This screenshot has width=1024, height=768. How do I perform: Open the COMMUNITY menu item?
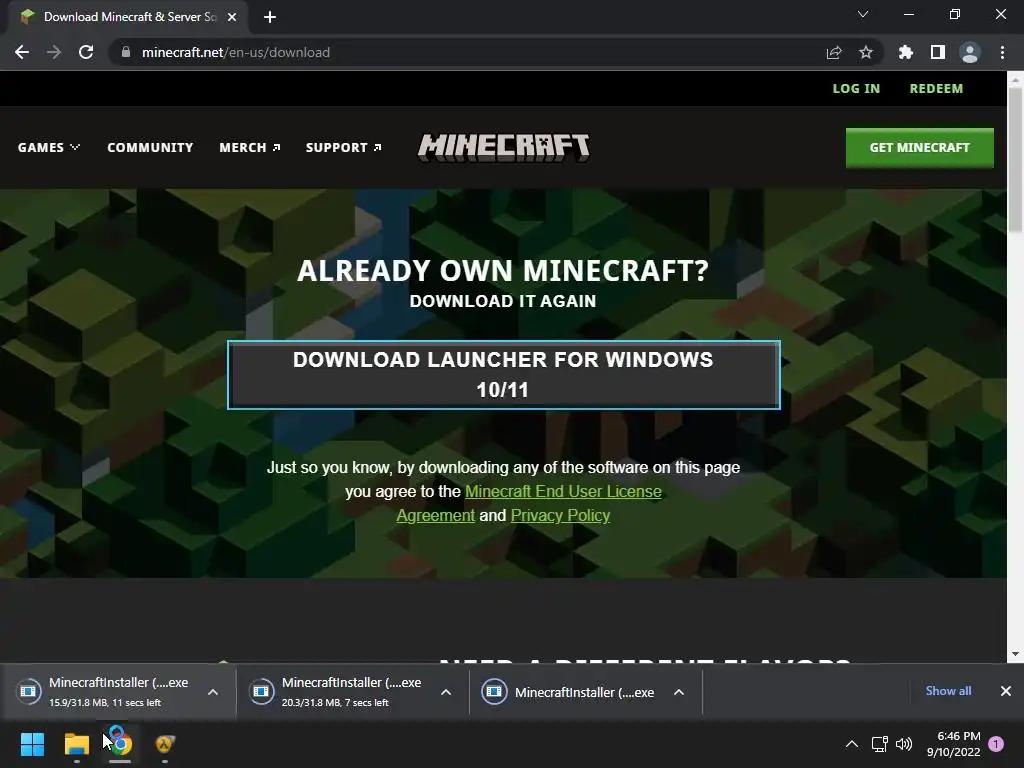coord(150,148)
